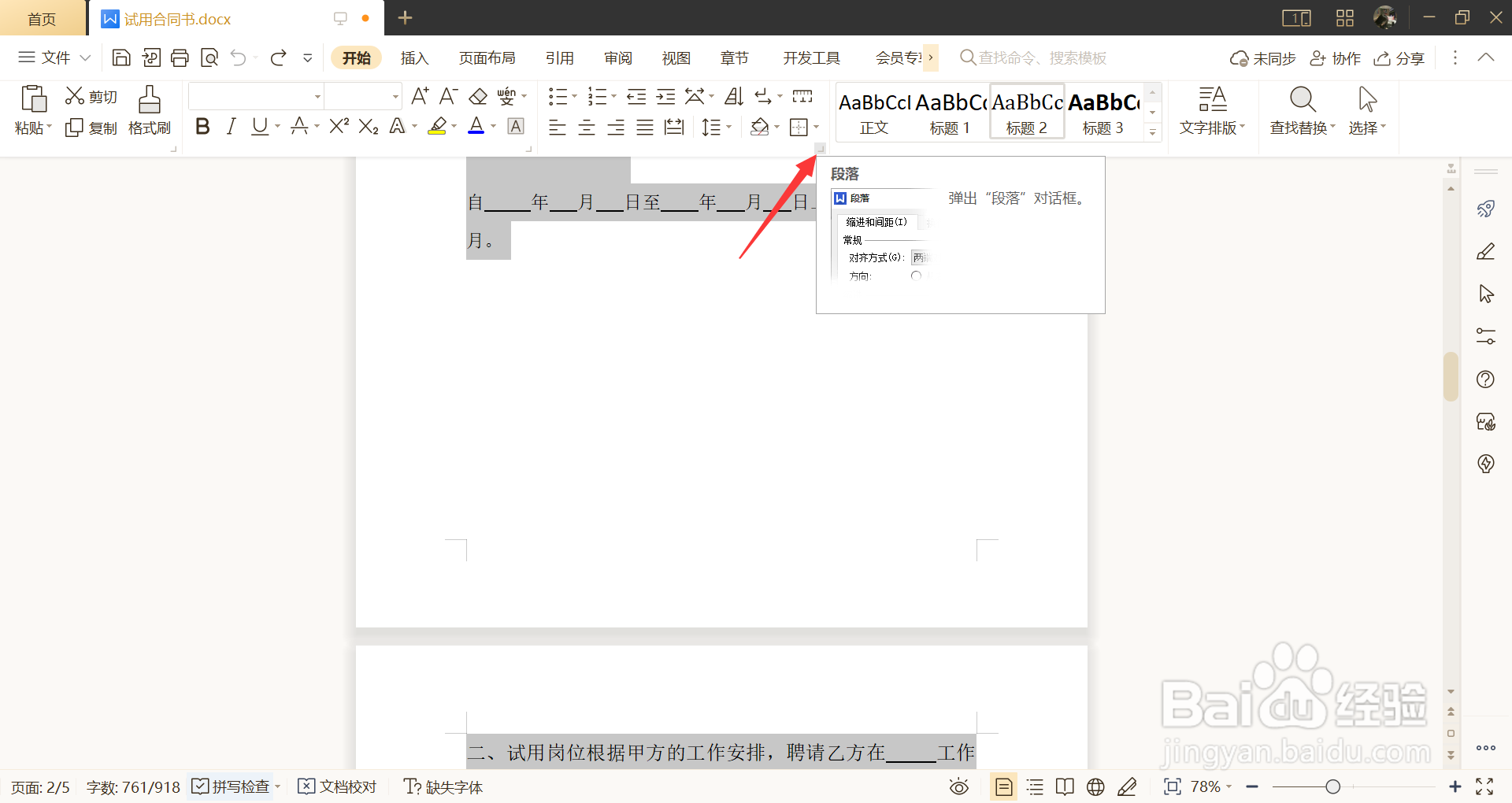Expand the numbered list dropdown
This screenshot has width=1512, height=803.
[x=613, y=97]
